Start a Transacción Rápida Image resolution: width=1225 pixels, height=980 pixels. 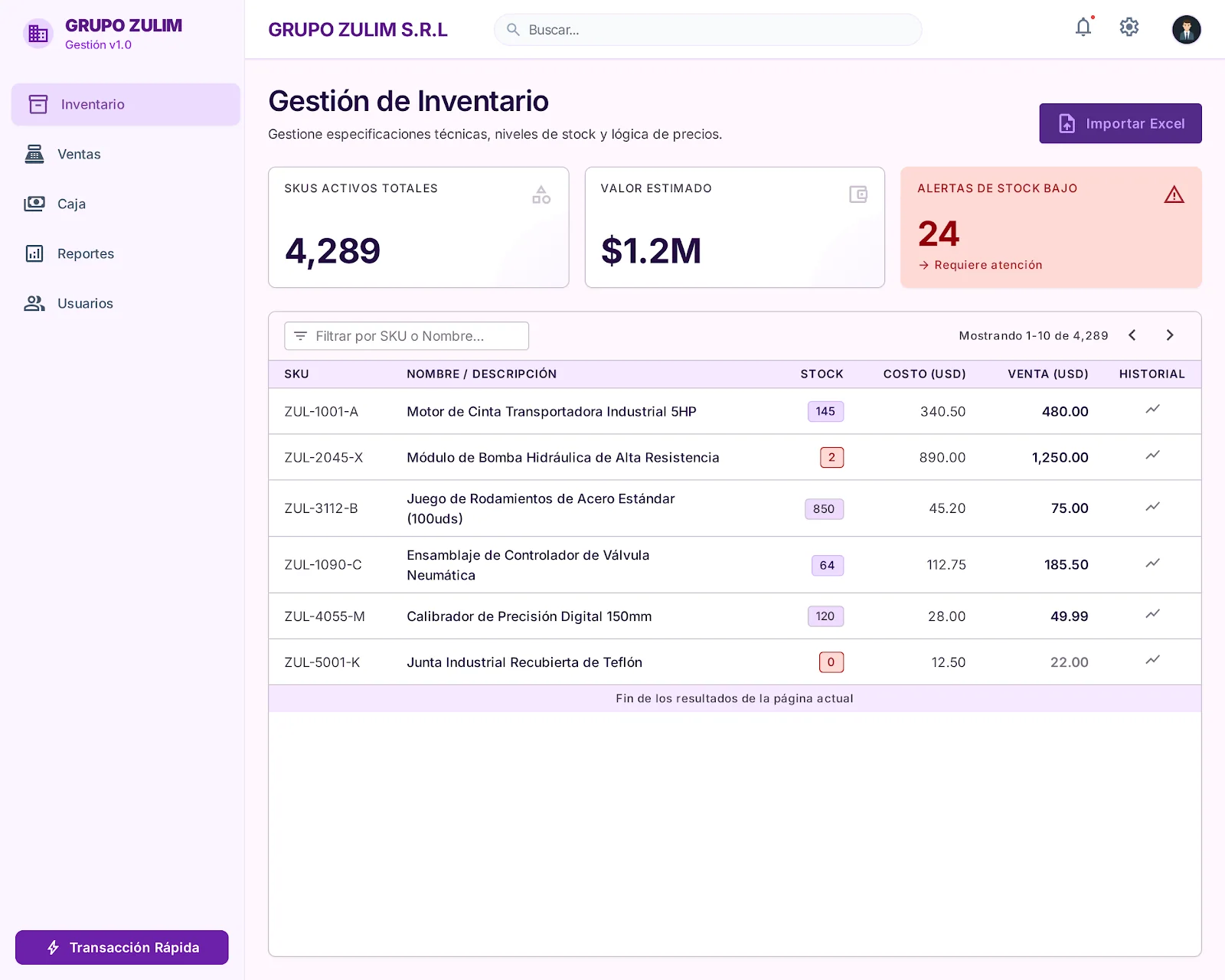(122, 947)
